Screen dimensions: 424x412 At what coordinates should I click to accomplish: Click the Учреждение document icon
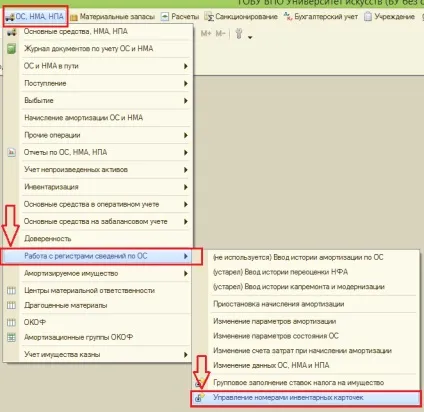coord(368,17)
